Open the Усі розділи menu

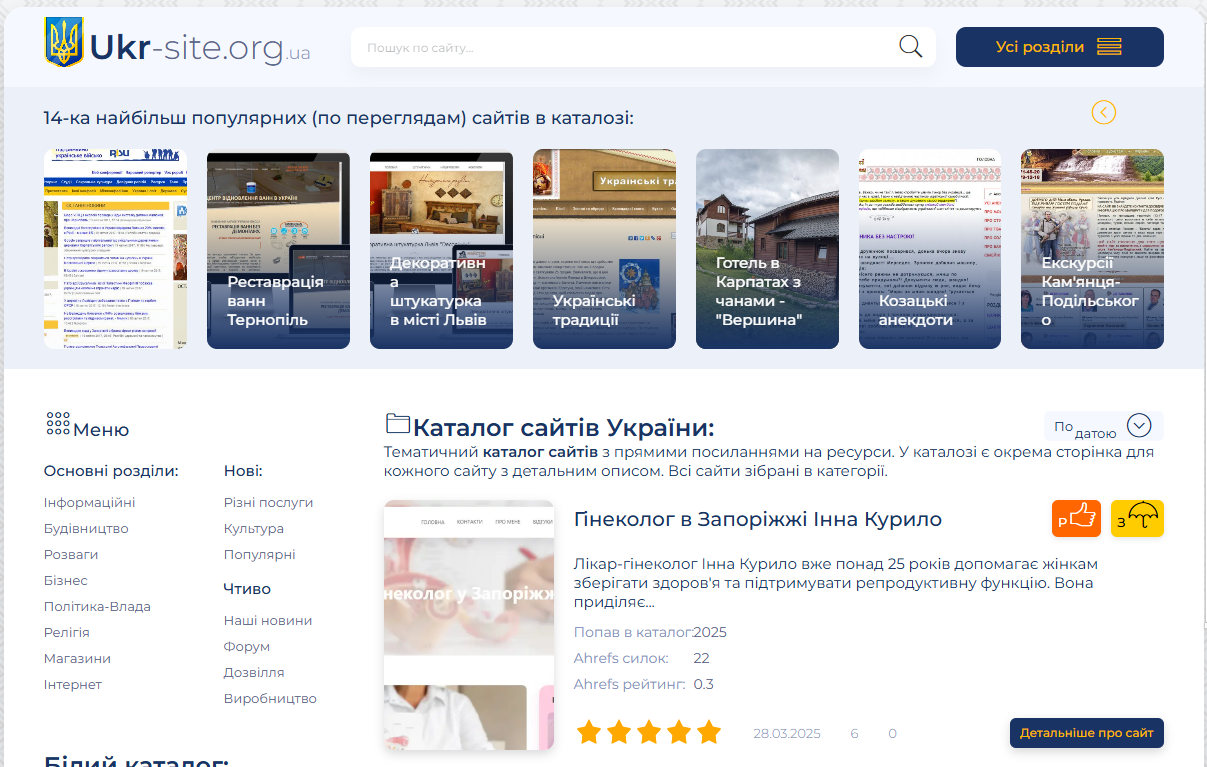click(1059, 46)
